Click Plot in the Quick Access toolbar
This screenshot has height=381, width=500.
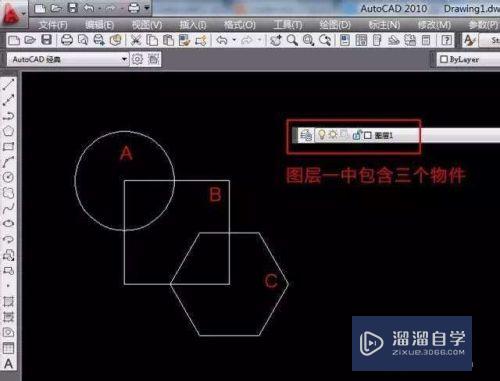pos(134,8)
